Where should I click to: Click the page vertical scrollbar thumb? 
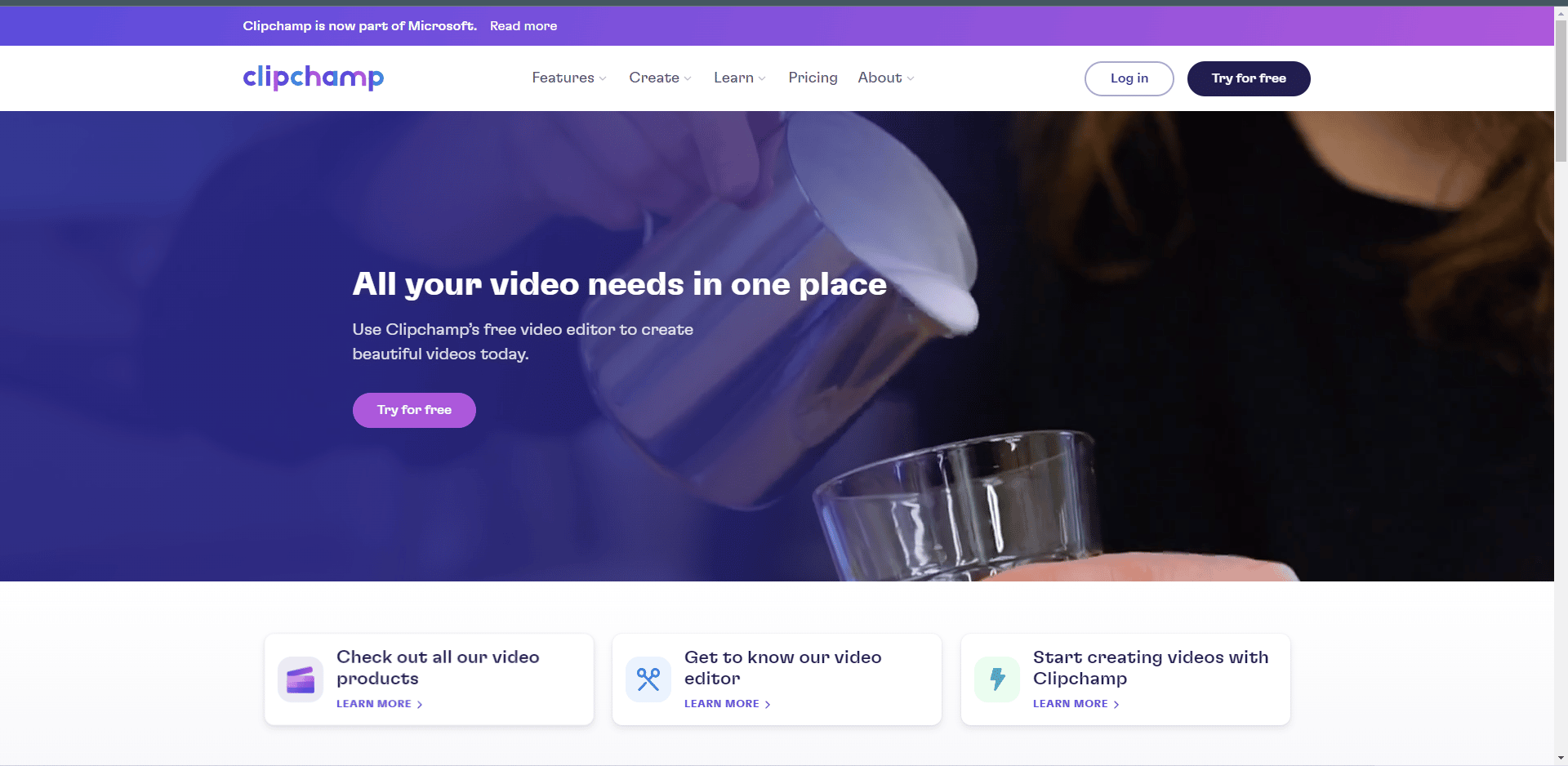coord(1561,90)
